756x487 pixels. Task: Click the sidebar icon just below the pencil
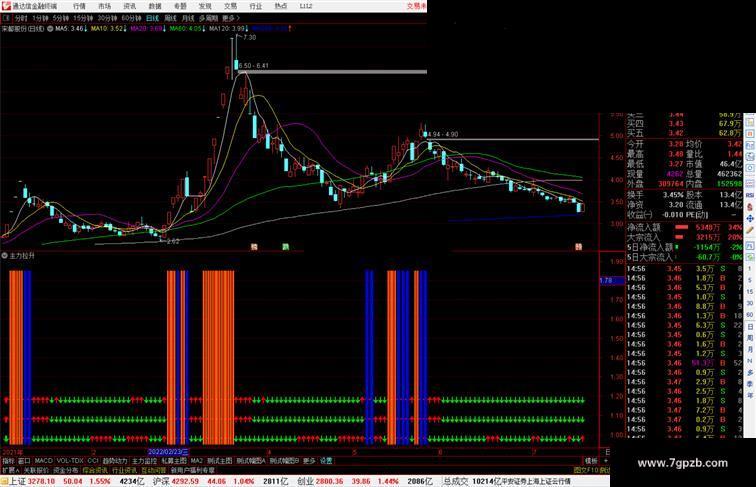[750, 245]
